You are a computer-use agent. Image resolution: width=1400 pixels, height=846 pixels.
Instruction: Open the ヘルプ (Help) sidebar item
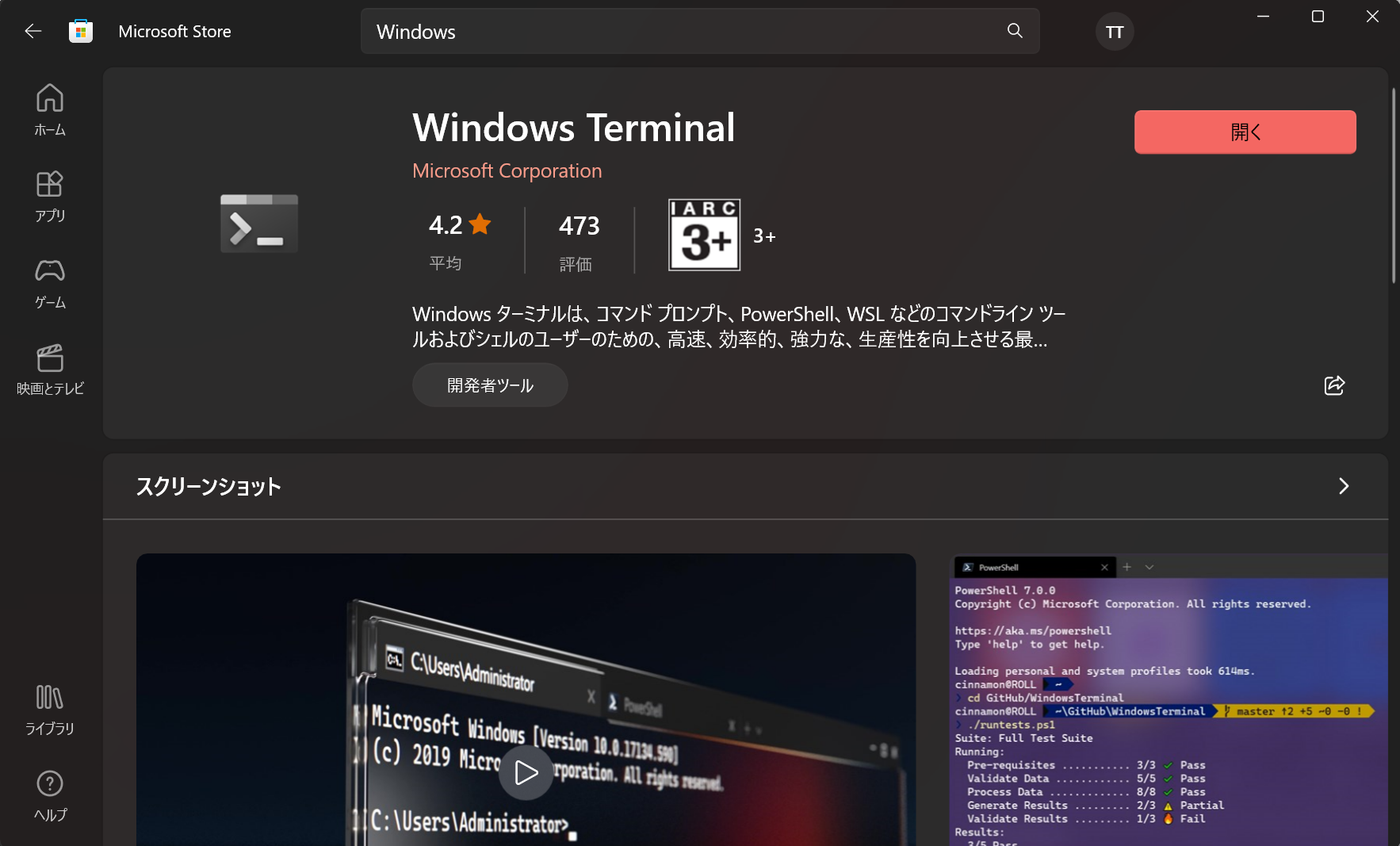(x=50, y=796)
